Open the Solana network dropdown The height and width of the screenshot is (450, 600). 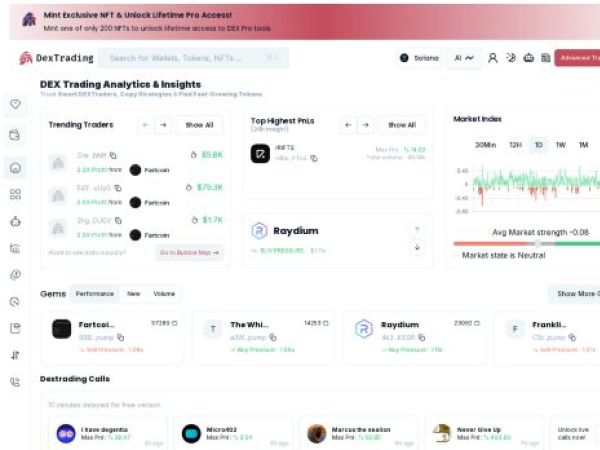[x=419, y=58]
